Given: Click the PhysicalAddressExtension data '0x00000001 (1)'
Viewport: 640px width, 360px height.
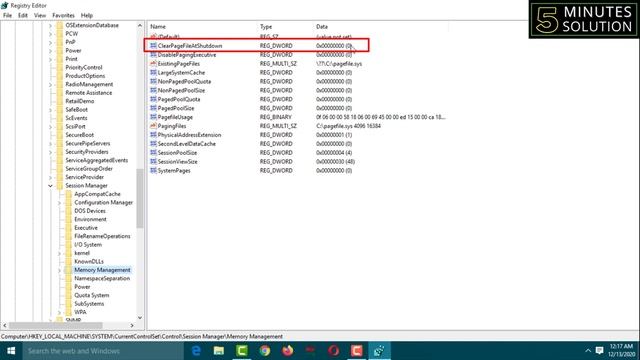Looking at the screenshot, I should 333,135.
